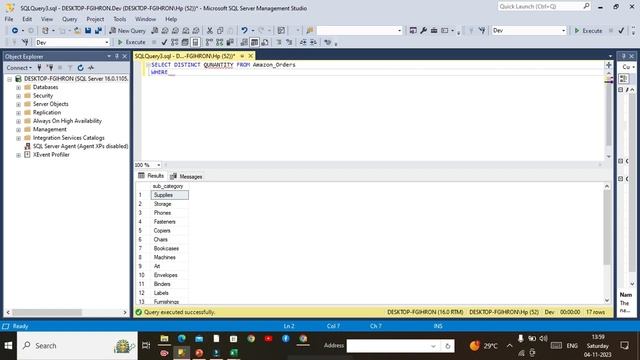
Task: Close the SQLQuery3.sql tab
Action: (251, 56)
